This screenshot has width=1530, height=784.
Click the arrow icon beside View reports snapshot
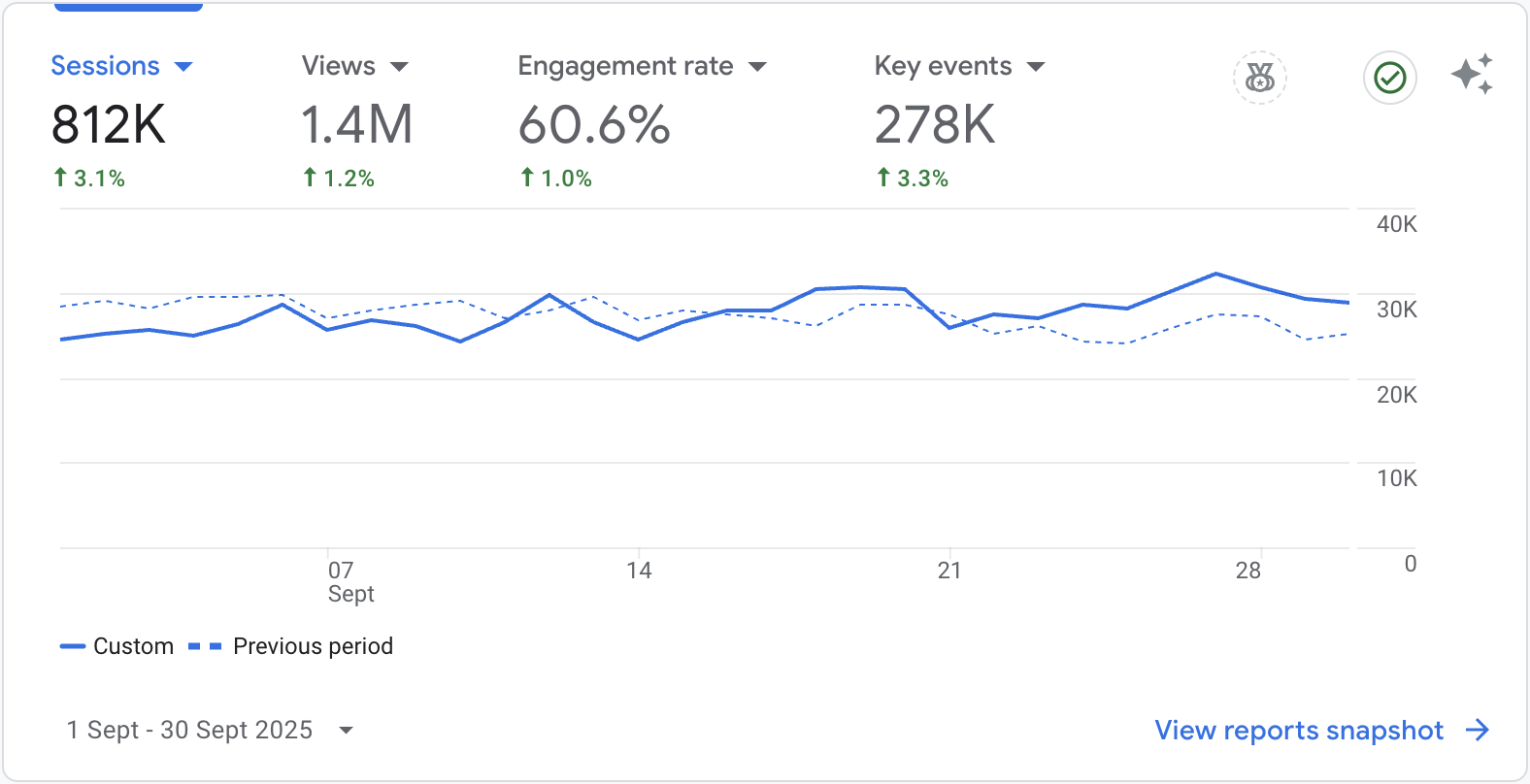(1478, 730)
